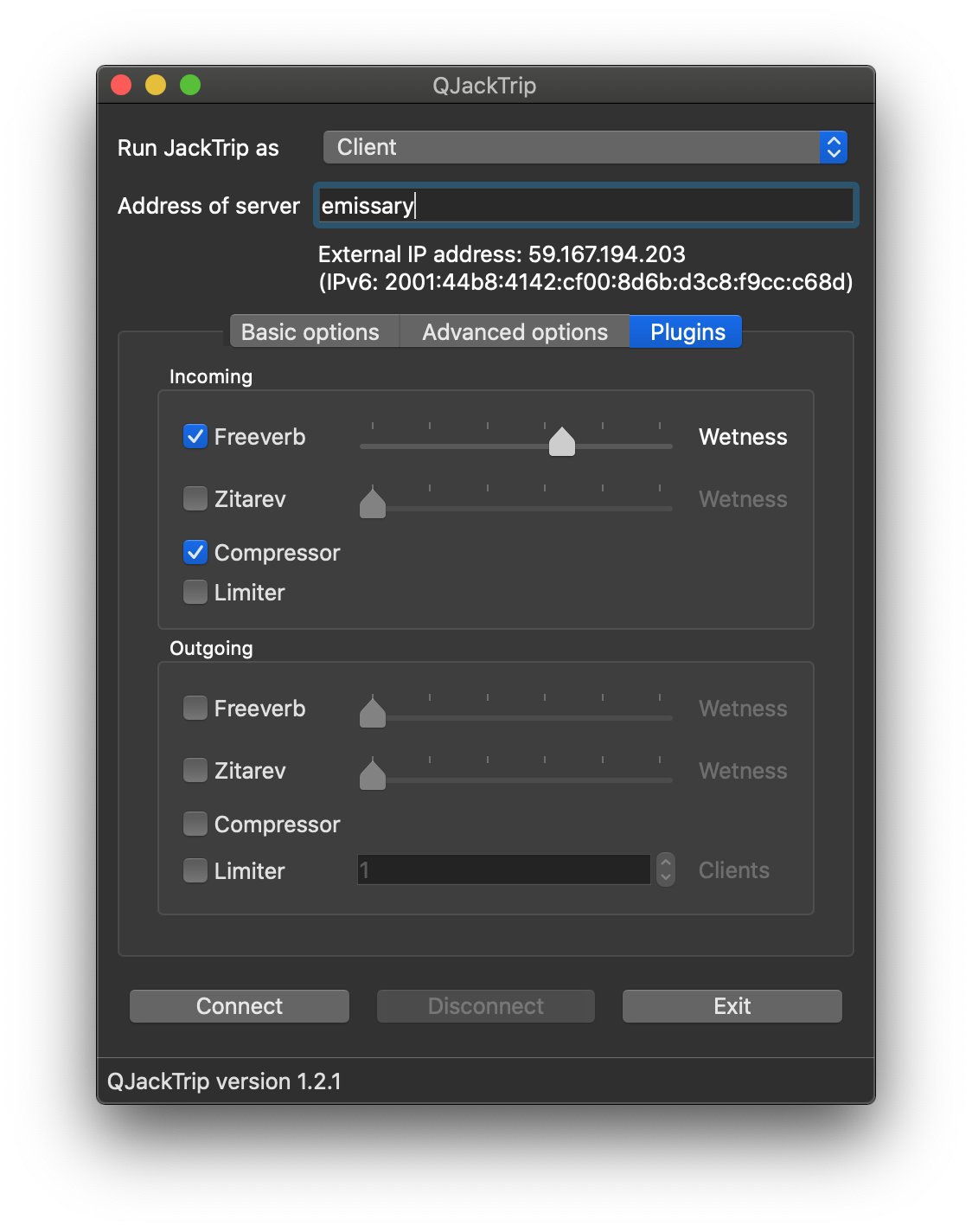Click the Address of server input field
This screenshot has width=972, height=1232.
[x=585, y=206]
